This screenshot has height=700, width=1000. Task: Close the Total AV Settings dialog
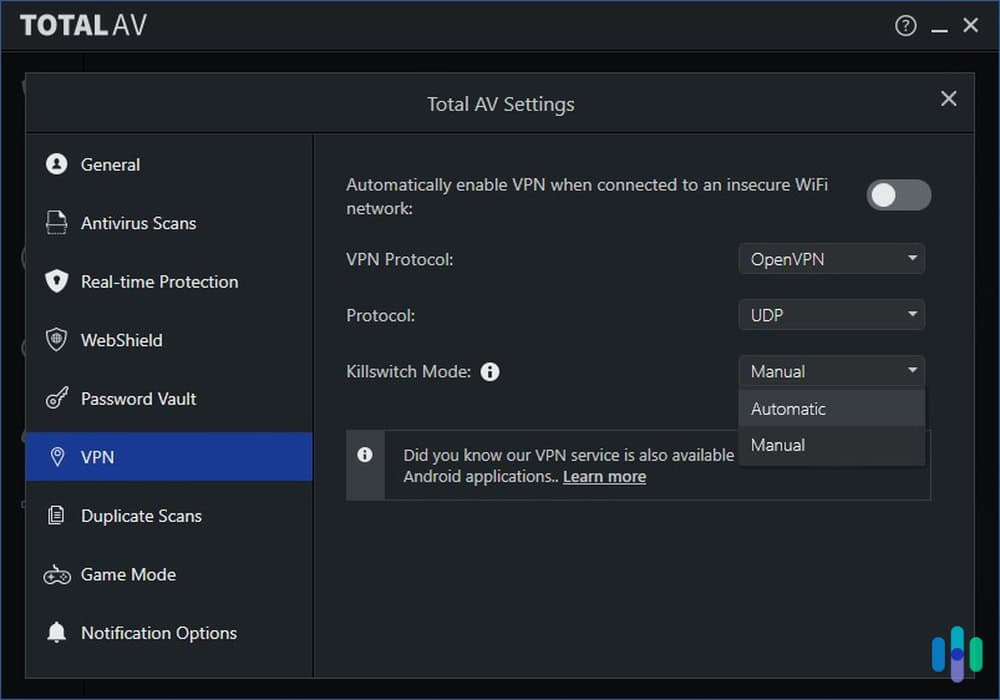click(x=948, y=98)
